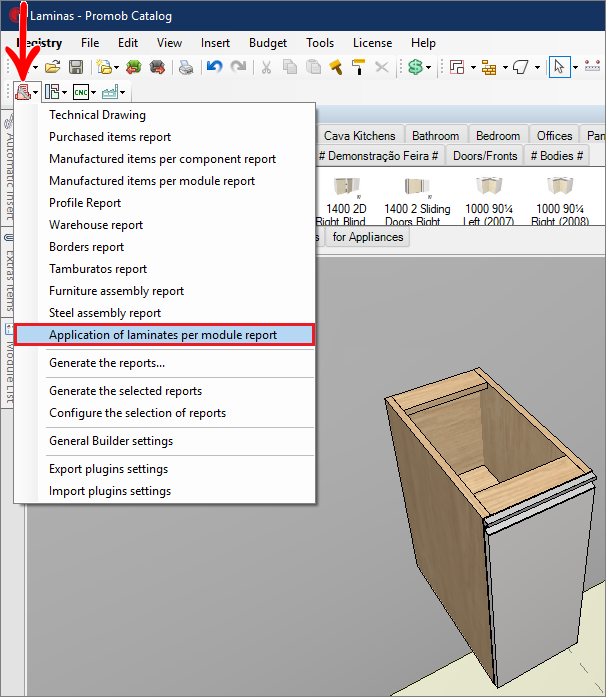
Task: Open the Module List side panel tab
Action: (9, 363)
